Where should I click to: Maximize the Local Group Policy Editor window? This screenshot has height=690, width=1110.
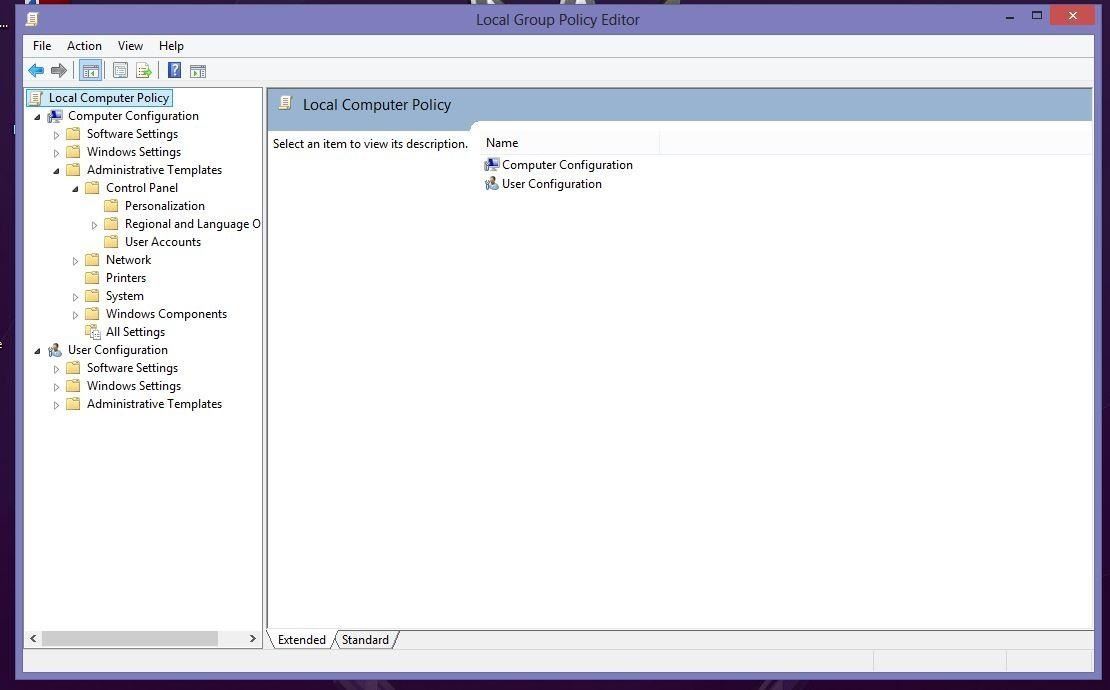point(1036,16)
